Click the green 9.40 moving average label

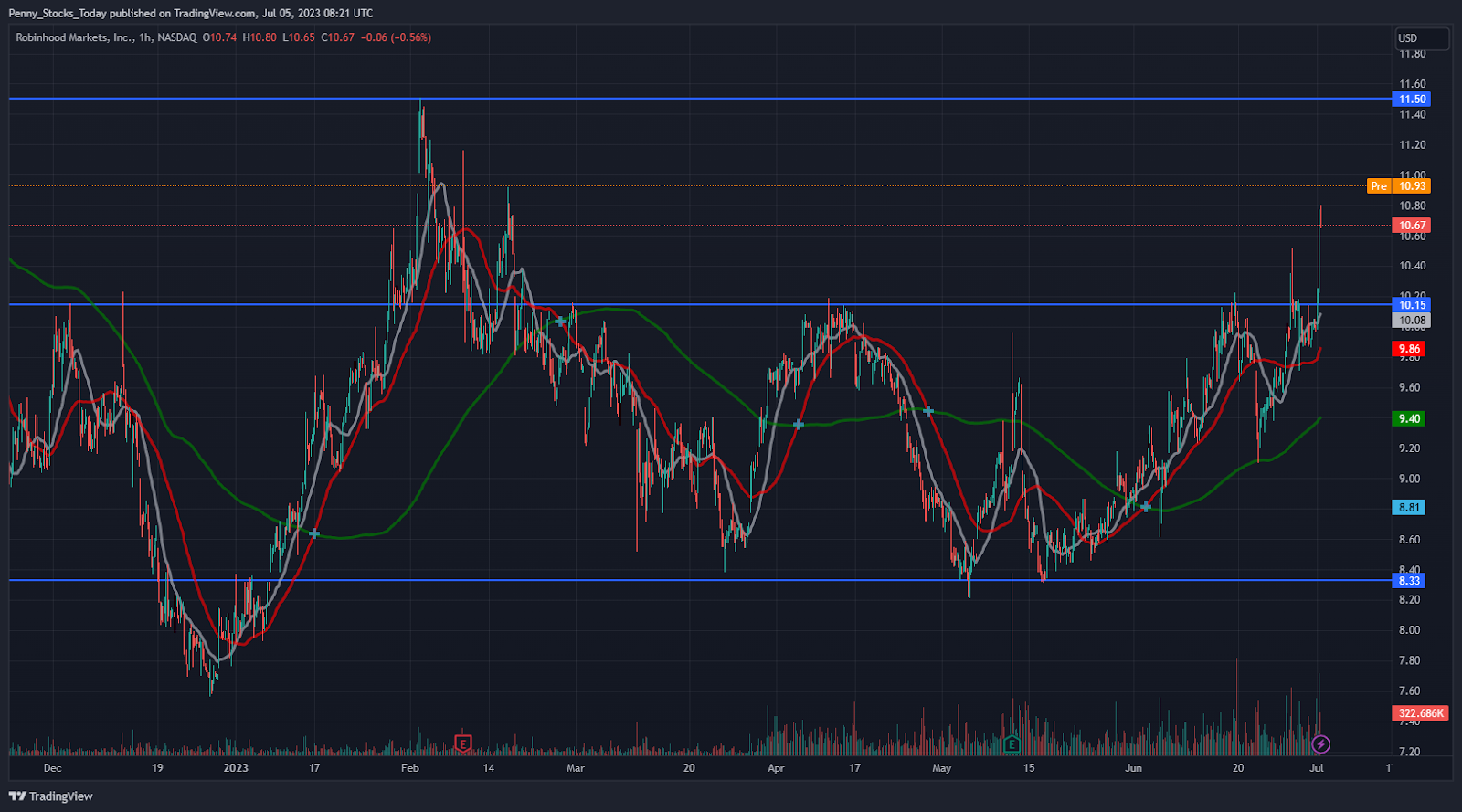1410,419
